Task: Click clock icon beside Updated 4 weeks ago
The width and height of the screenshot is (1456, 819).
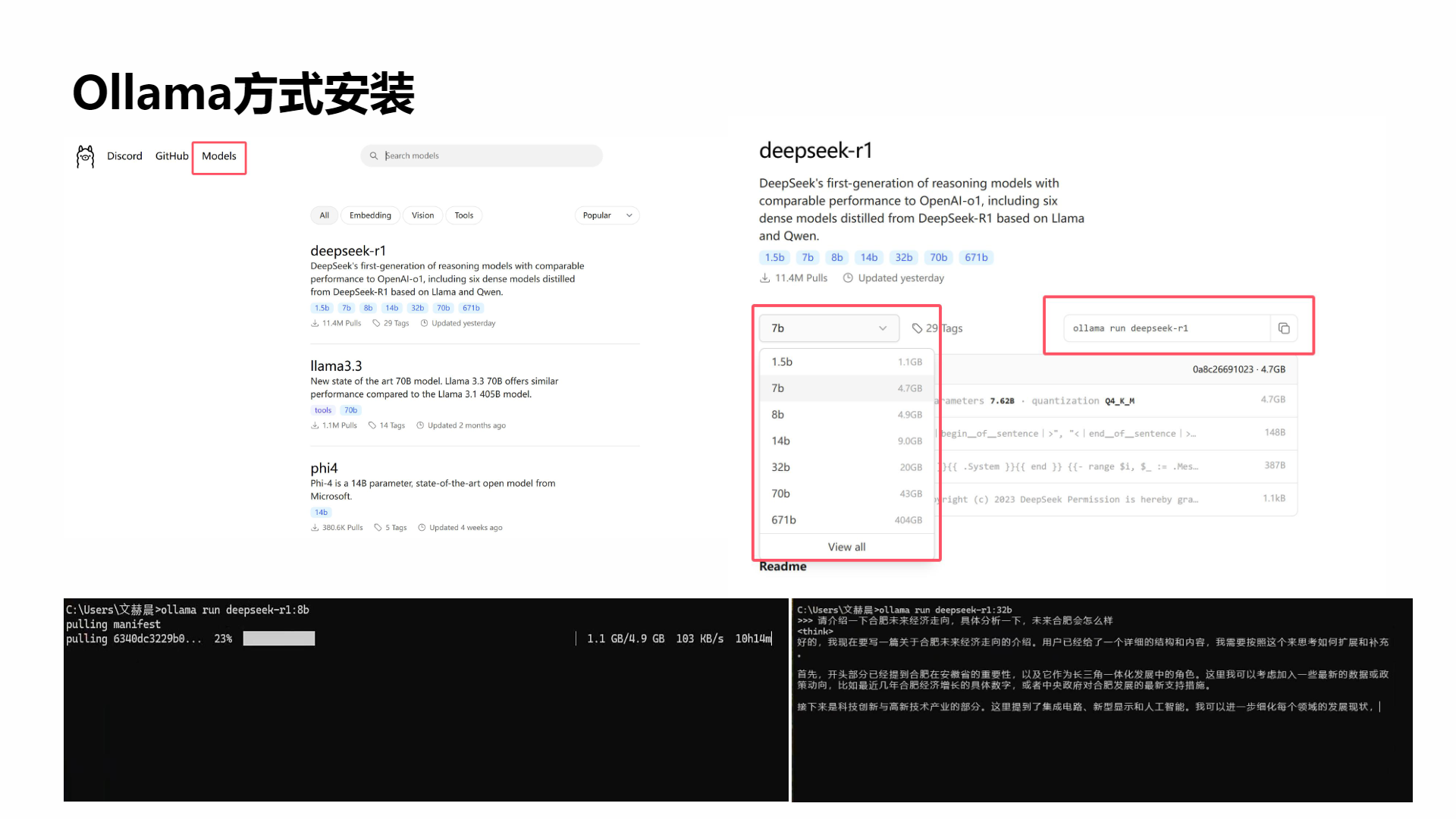Action: pyautogui.click(x=422, y=528)
